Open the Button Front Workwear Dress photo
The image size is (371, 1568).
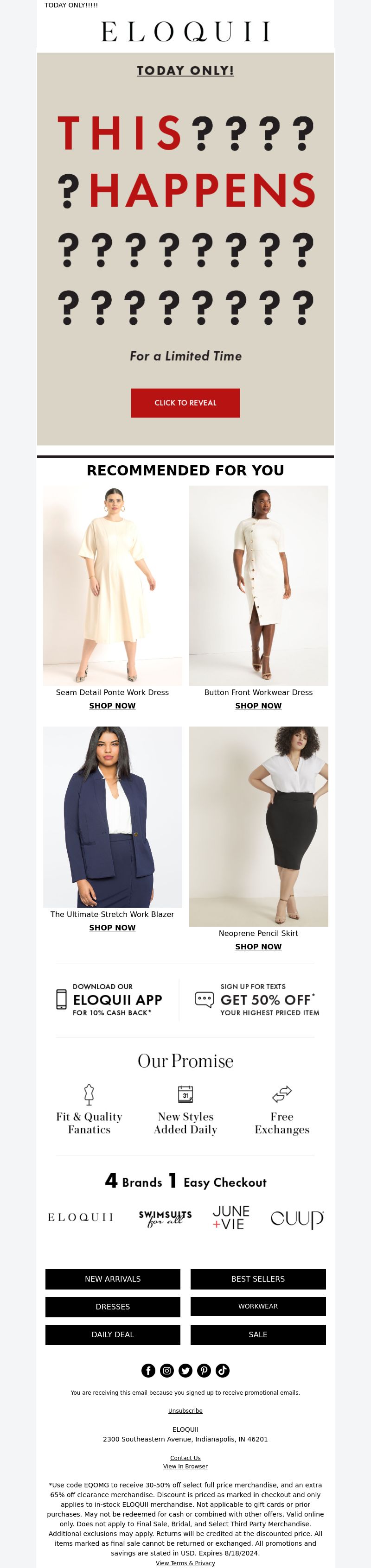point(258,586)
